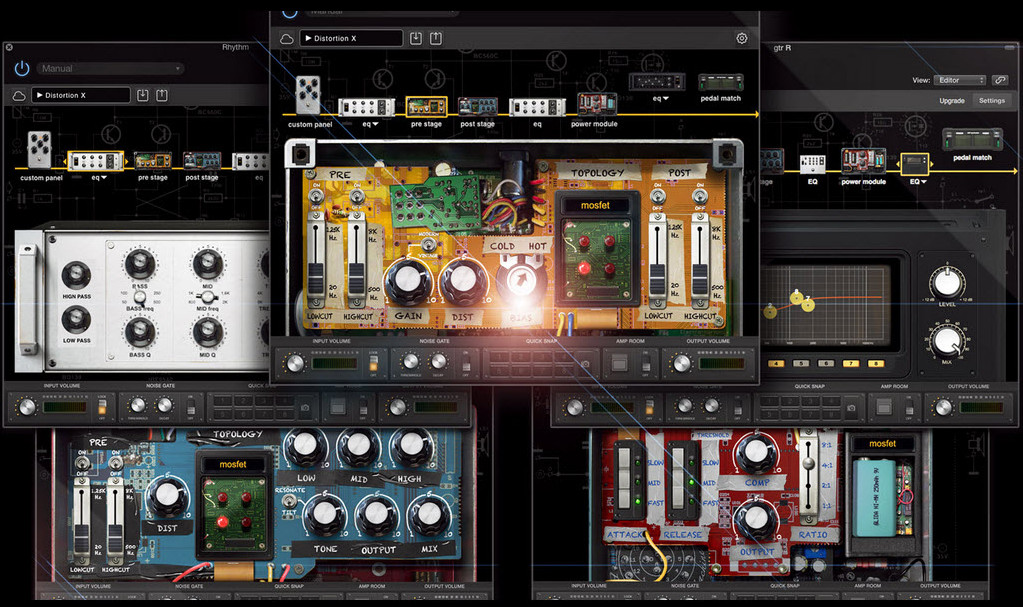Click export preset icon in center window

point(436,39)
